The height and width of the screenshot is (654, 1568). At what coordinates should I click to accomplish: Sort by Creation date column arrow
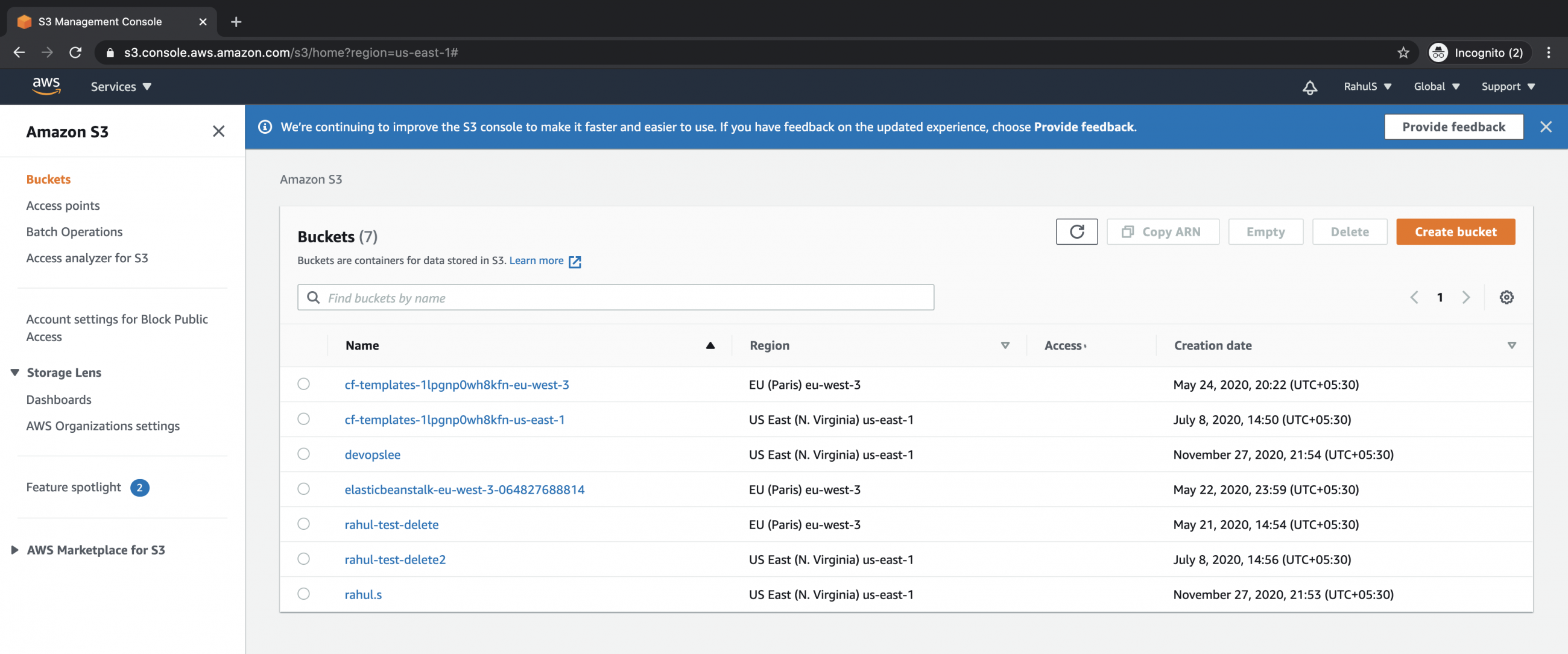click(1511, 345)
